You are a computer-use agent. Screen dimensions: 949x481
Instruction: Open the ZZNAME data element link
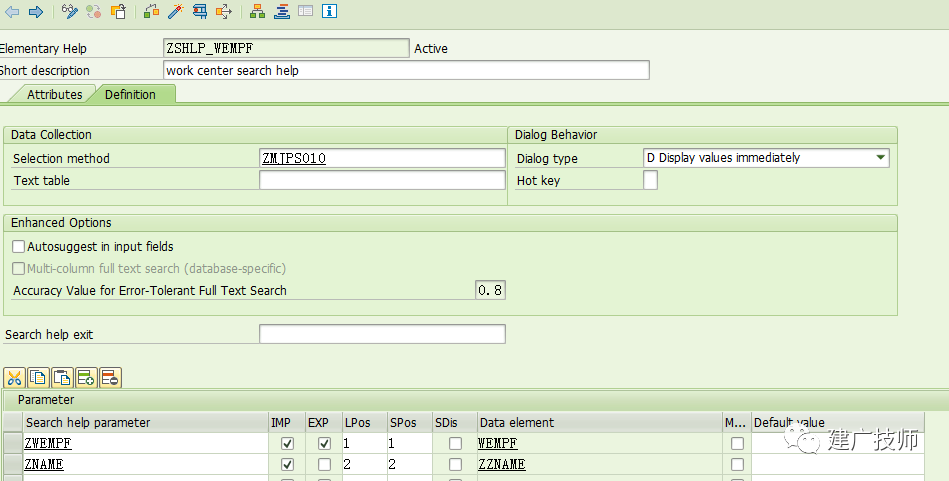(502, 464)
